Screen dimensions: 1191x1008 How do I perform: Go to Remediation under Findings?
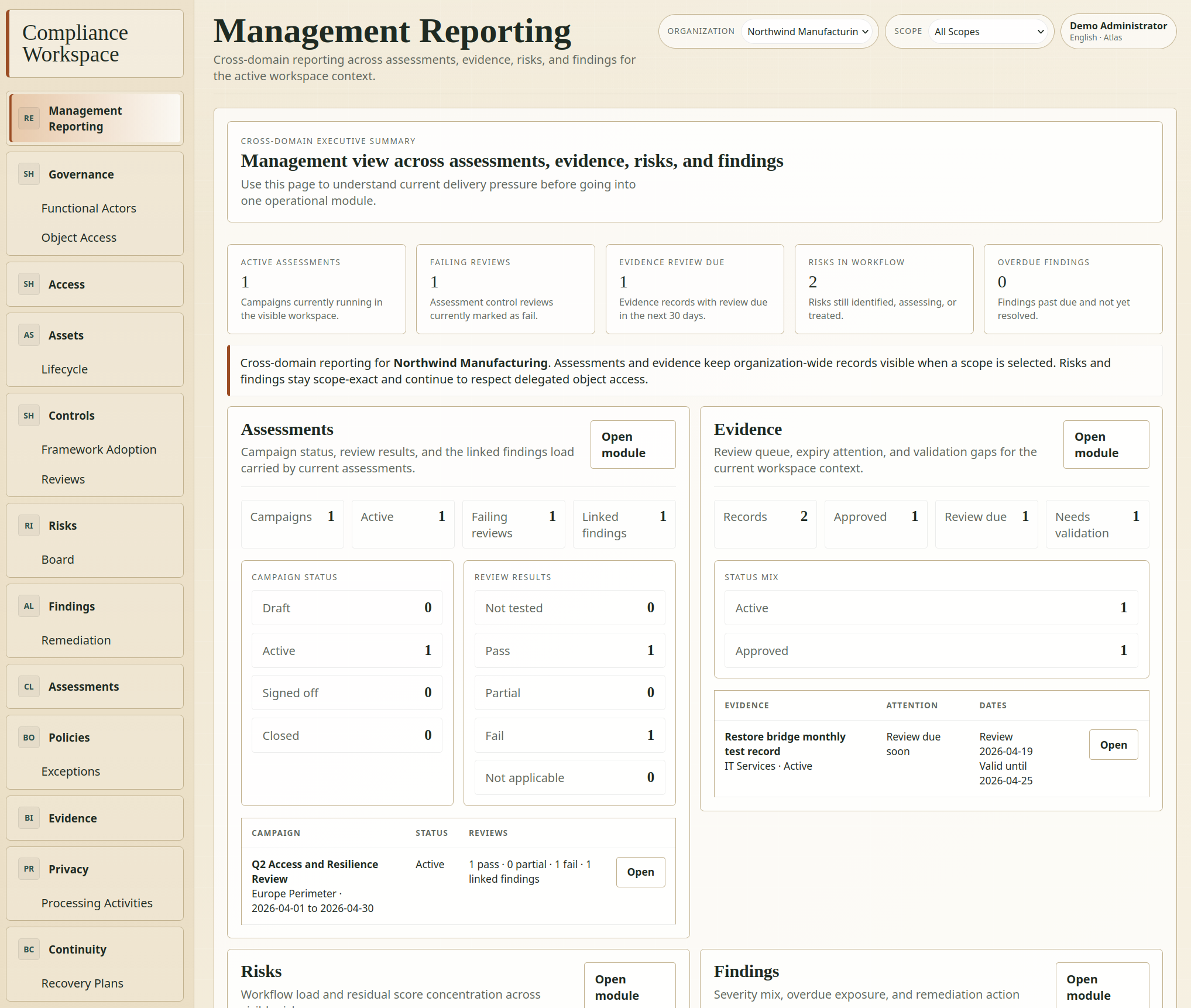(76, 640)
